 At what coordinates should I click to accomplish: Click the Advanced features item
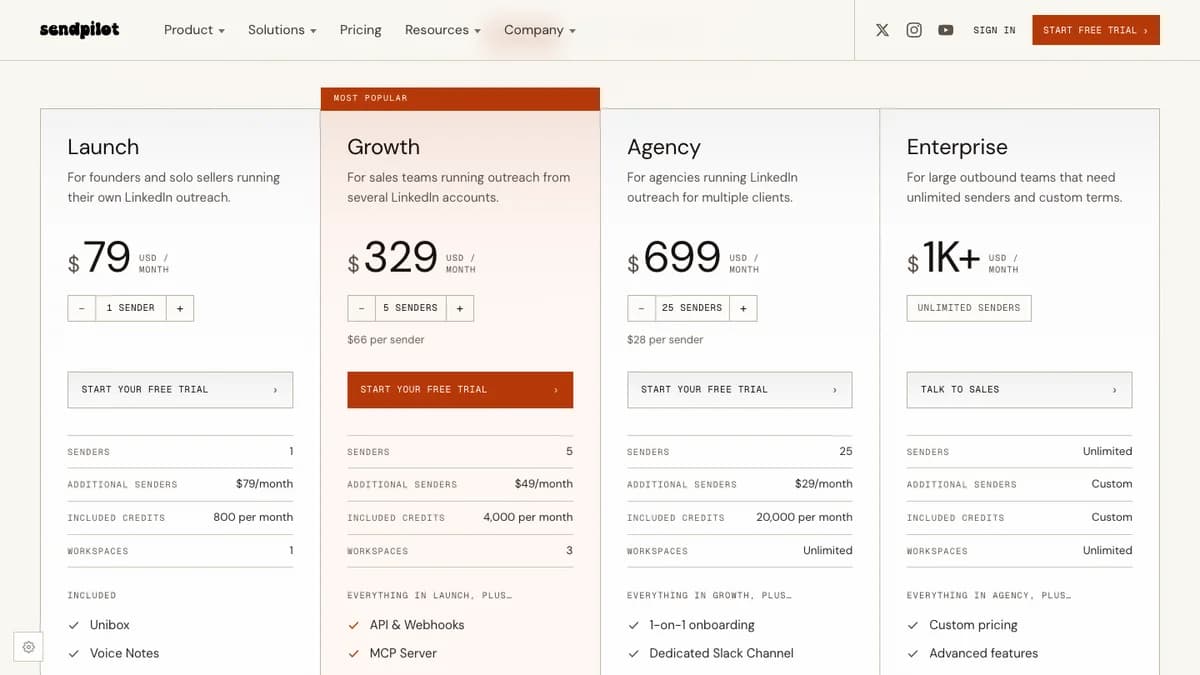click(x=983, y=654)
